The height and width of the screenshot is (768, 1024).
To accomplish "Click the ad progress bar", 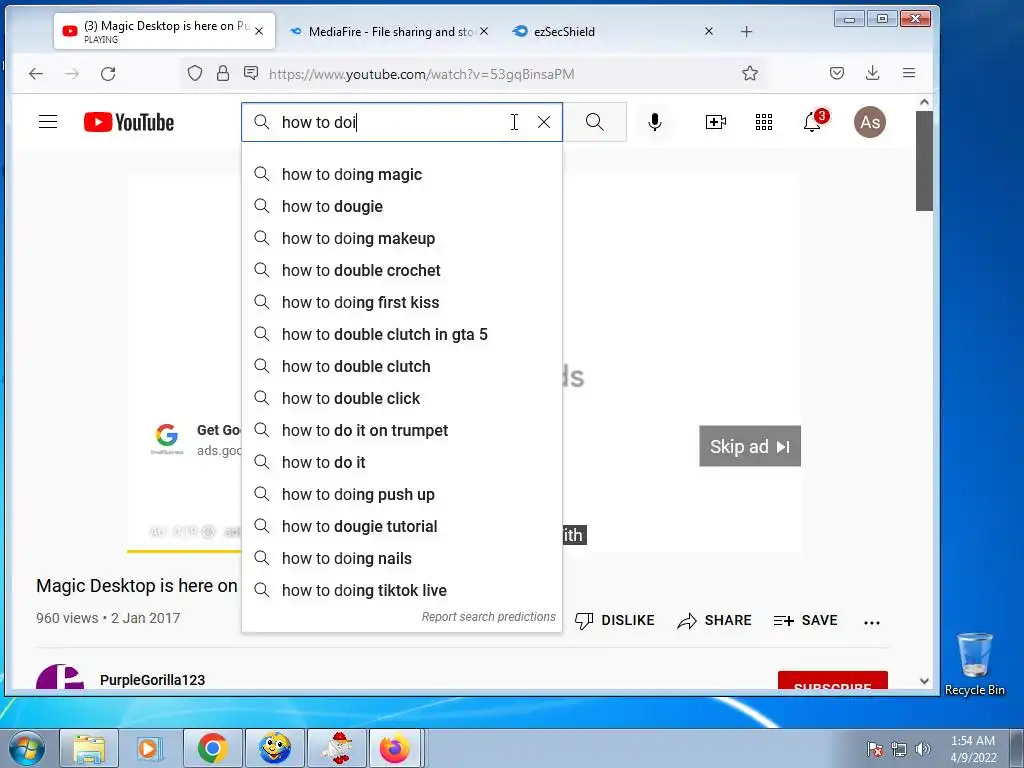I will 184,551.
